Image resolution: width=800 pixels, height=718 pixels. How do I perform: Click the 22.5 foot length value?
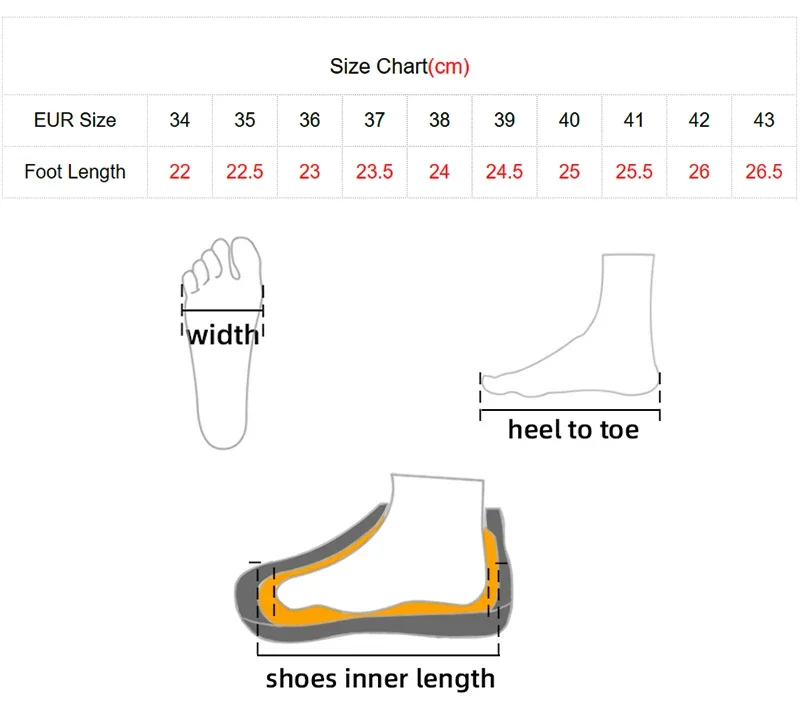tap(245, 172)
